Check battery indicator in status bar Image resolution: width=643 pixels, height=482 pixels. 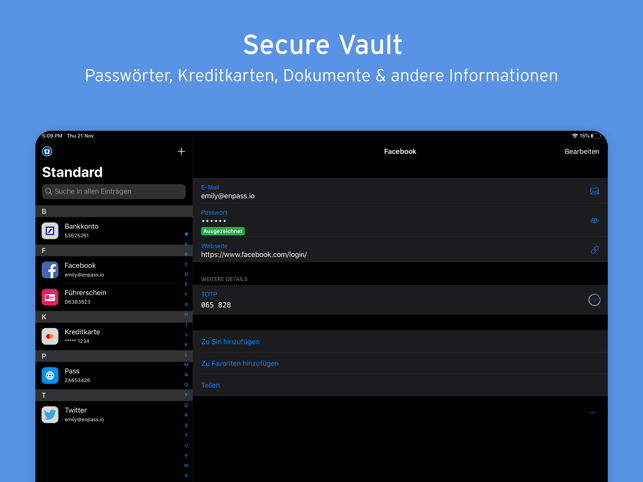(595, 136)
